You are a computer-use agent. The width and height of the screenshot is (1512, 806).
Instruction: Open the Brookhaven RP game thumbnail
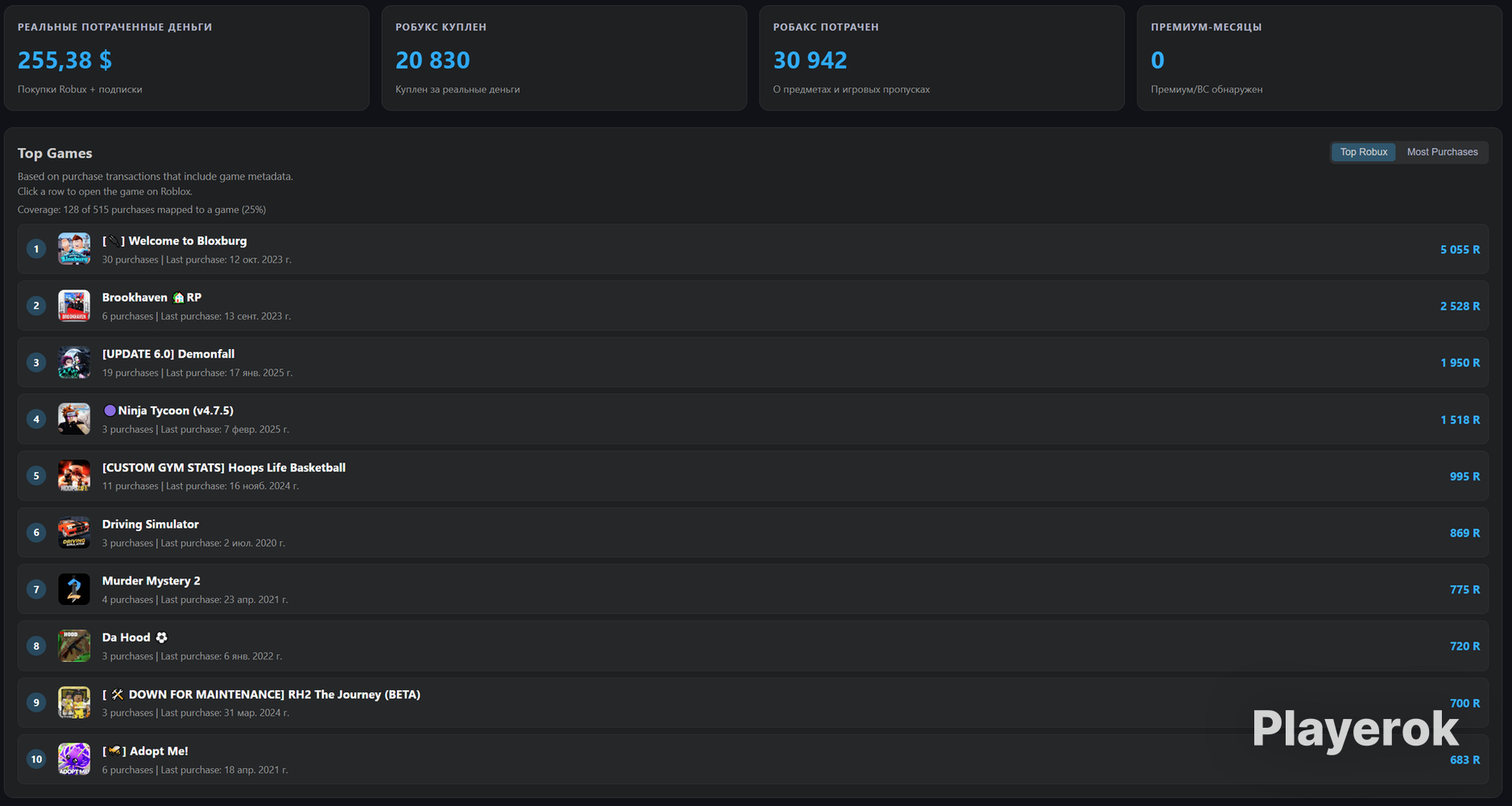click(x=74, y=306)
